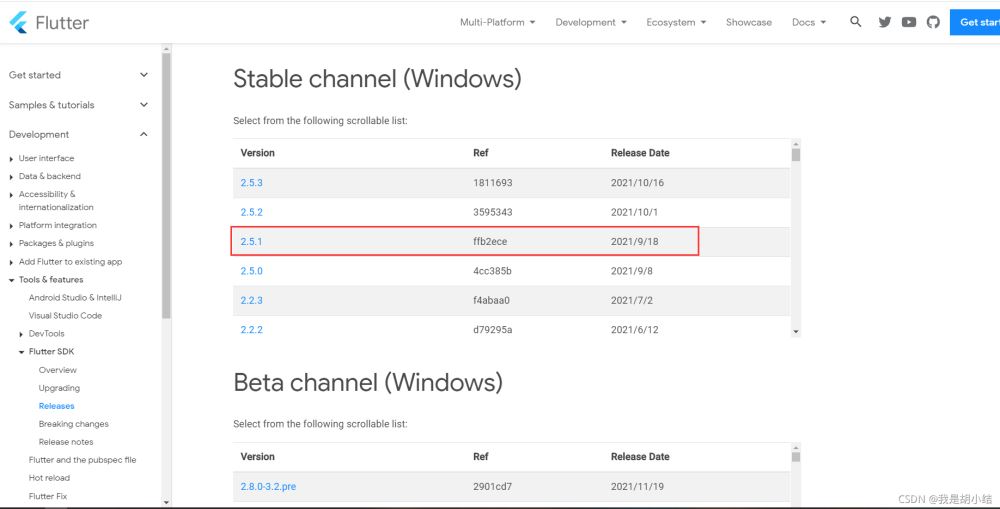
Task: Click the Flutter logo icon
Action: pyautogui.click(x=18, y=22)
